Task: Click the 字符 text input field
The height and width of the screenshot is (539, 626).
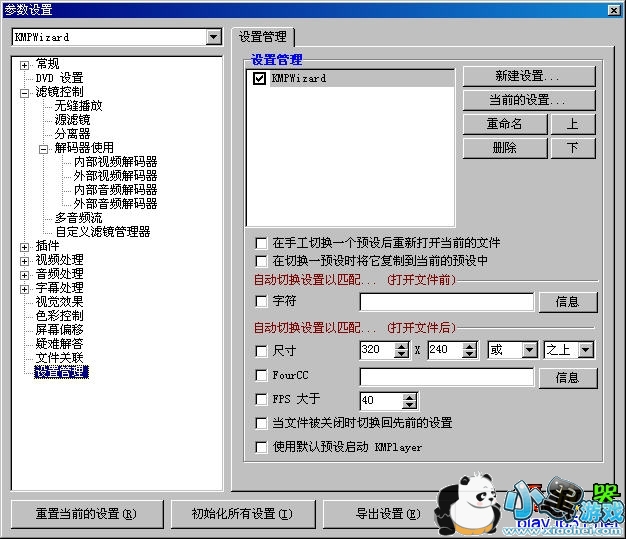Action: click(x=447, y=302)
